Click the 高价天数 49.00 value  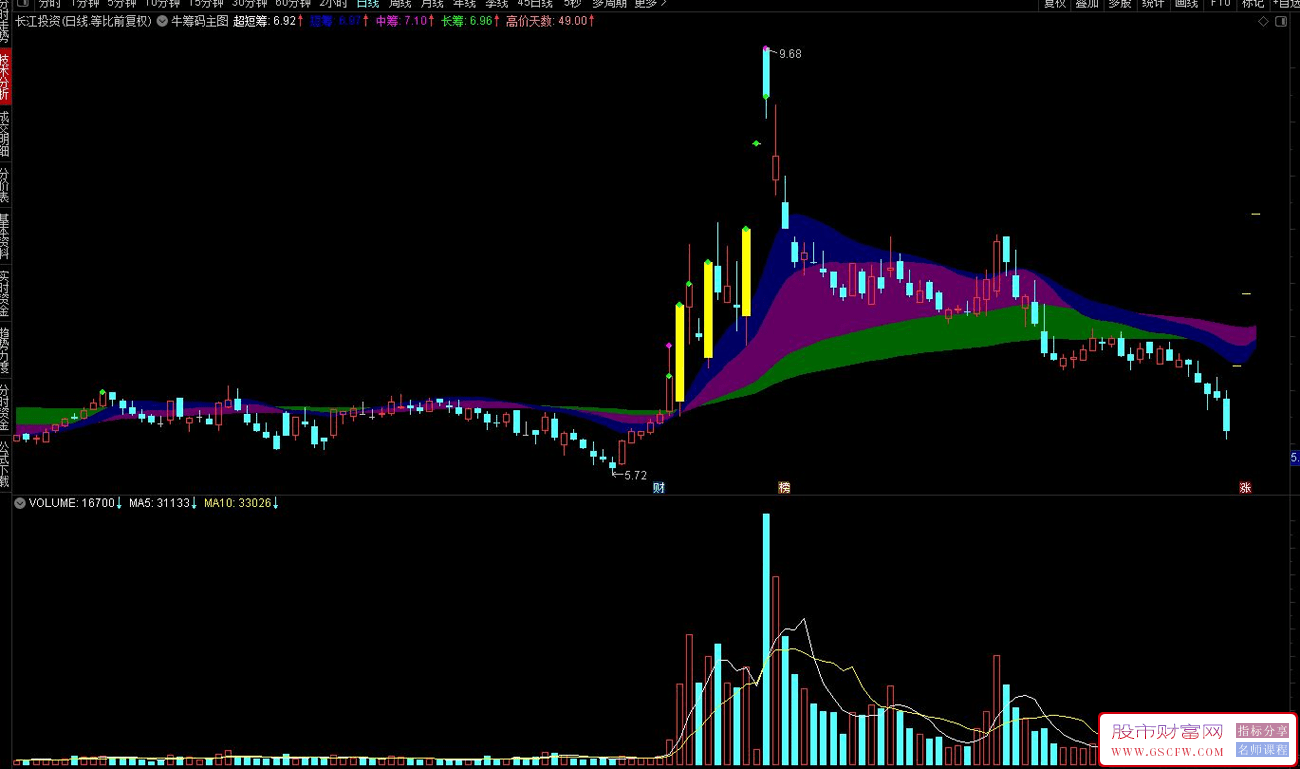(549, 20)
